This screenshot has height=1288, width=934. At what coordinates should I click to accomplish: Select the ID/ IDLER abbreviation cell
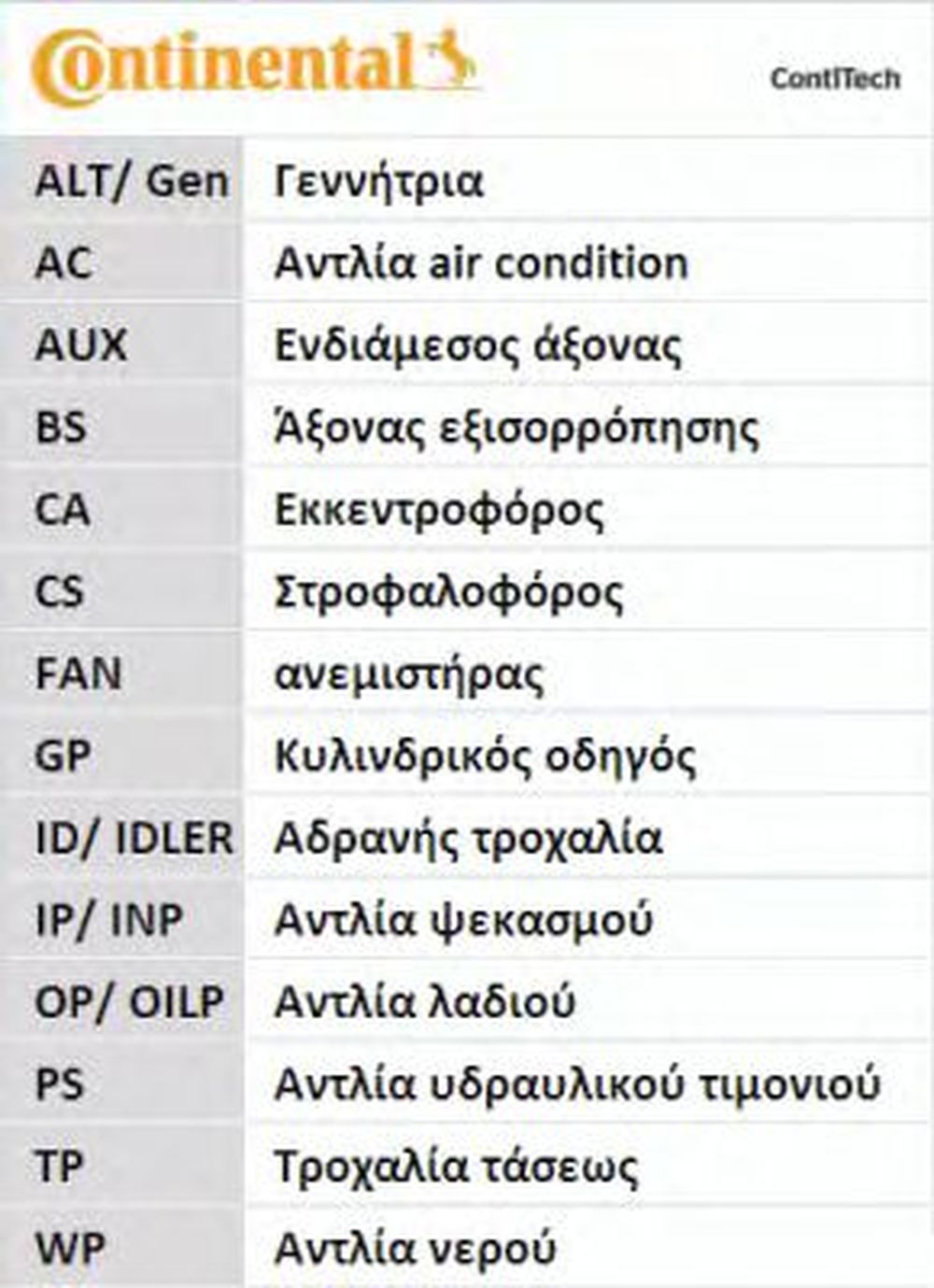(134, 839)
